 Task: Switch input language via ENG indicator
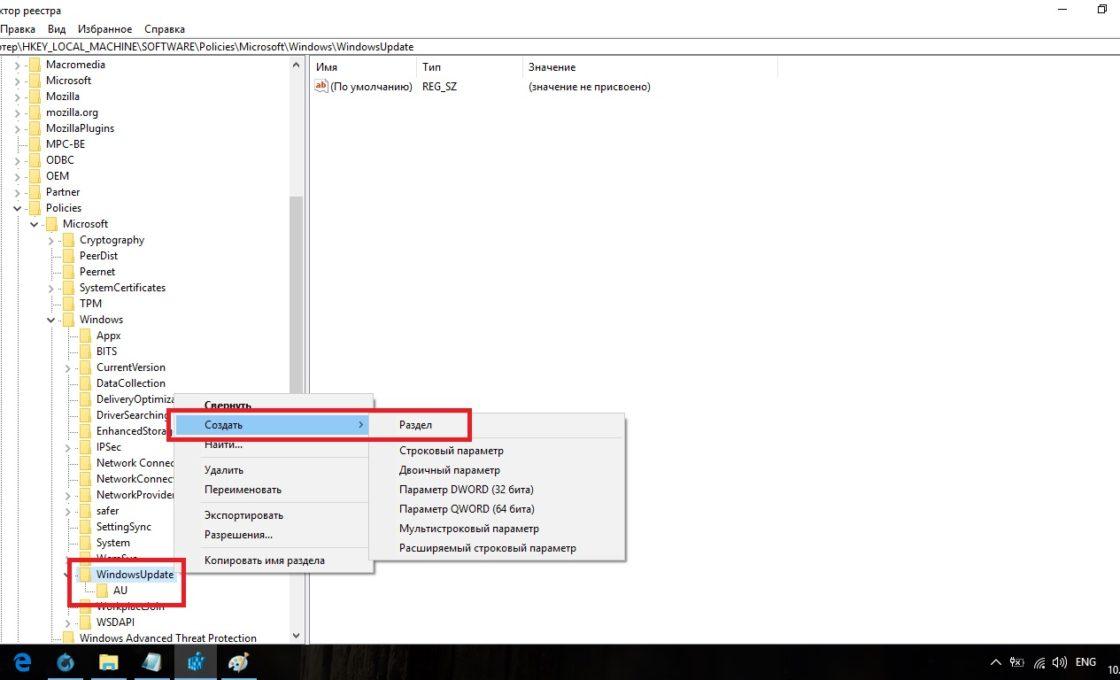(x=1085, y=663)
